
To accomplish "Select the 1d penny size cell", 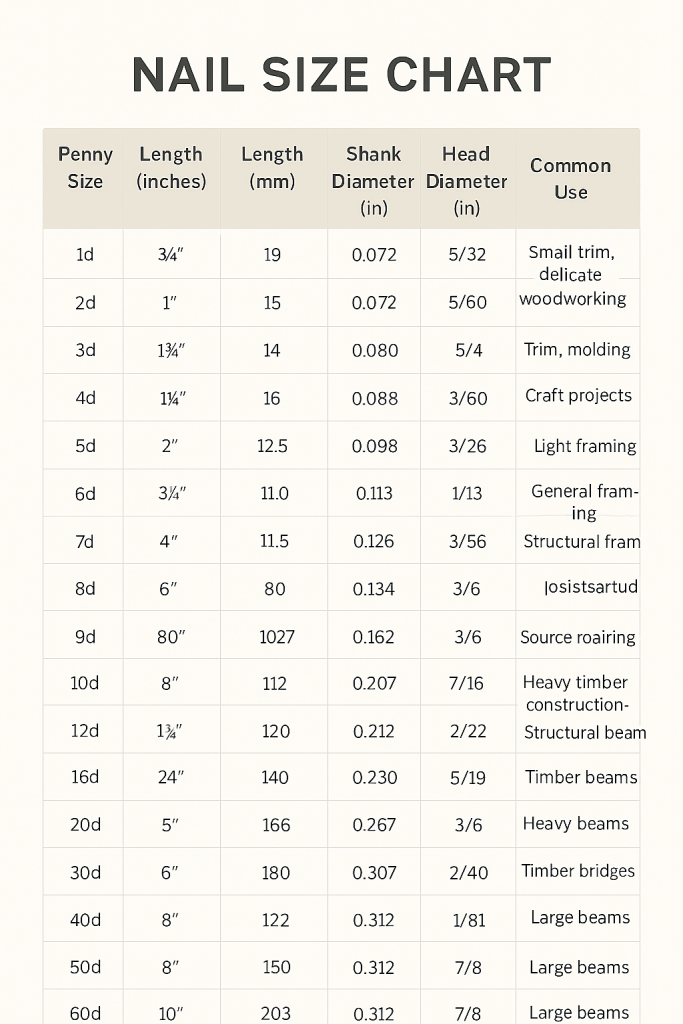I will pyautogui.click(x=85, y=254).
